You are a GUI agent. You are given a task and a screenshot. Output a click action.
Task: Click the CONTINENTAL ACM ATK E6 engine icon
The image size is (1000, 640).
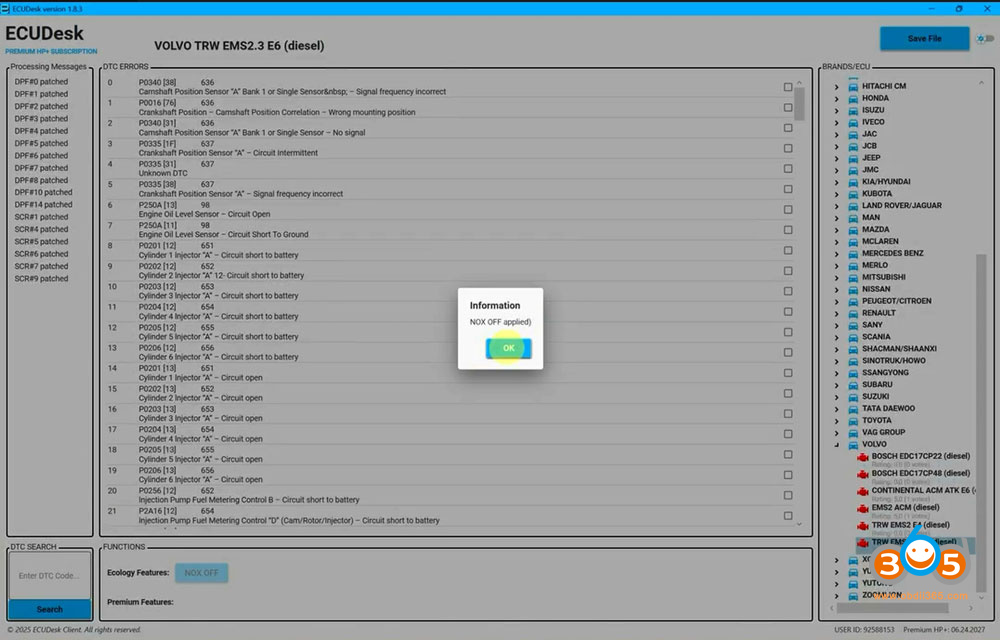click(862, 491)
